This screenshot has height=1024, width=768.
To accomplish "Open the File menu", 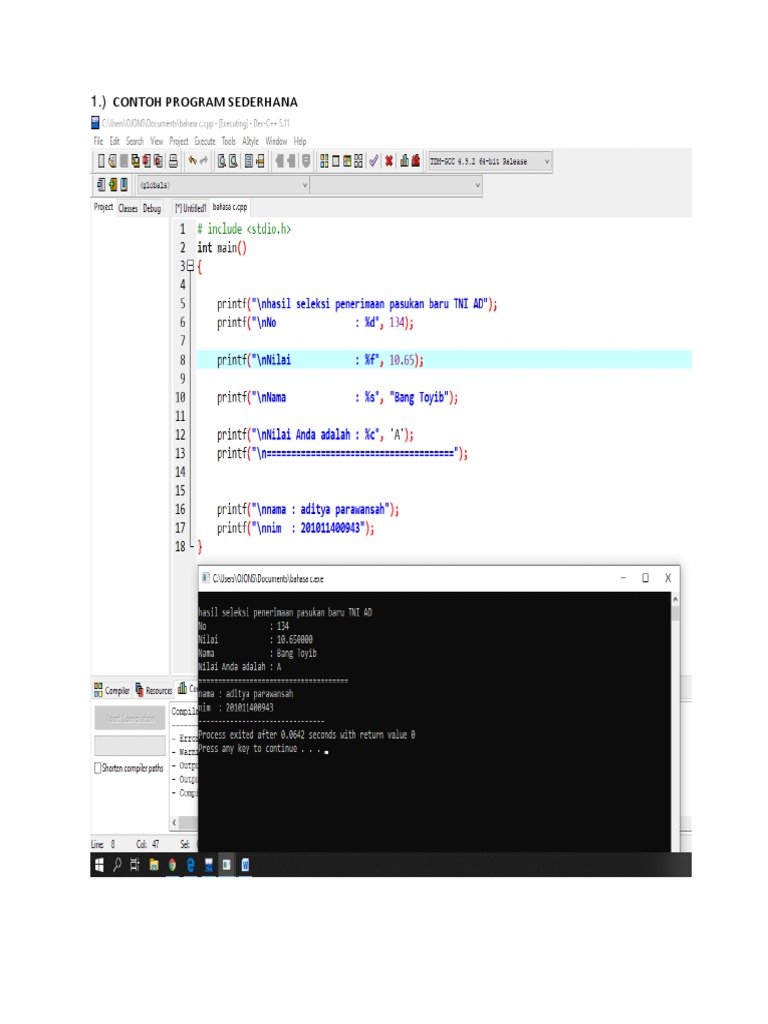I will [x=98, y=141].
